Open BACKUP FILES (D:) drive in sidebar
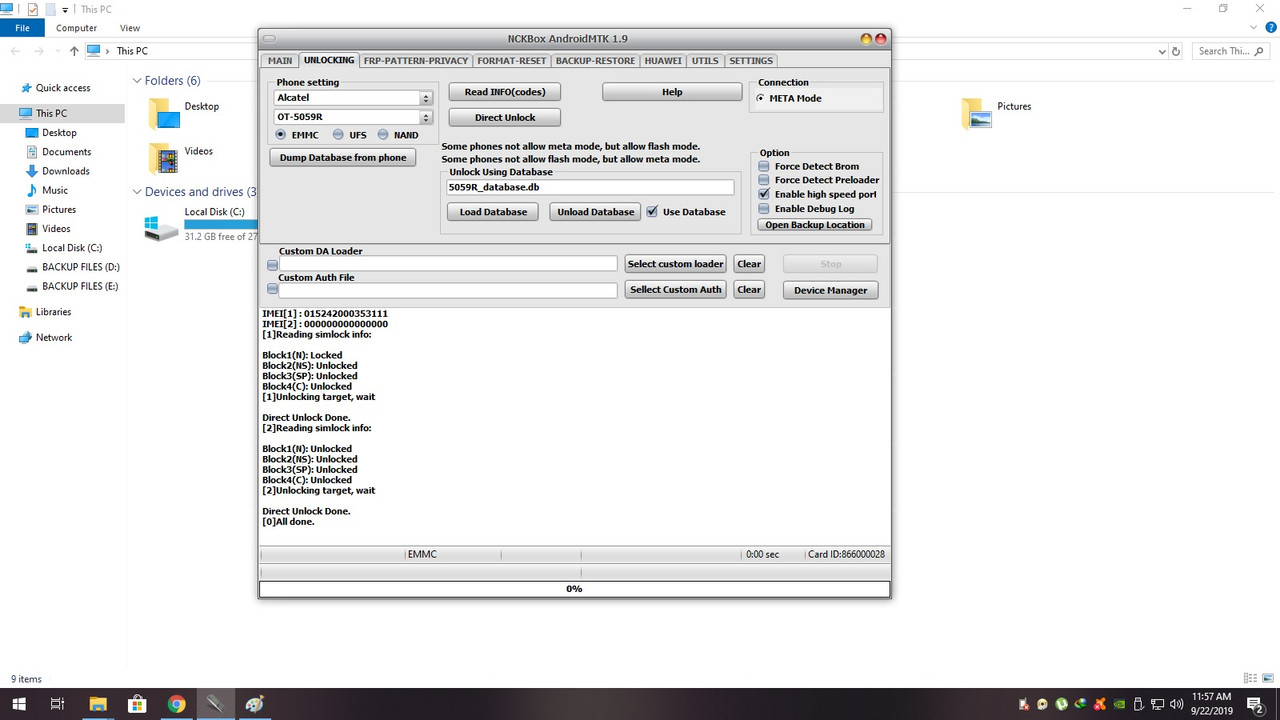 point(80,267)
